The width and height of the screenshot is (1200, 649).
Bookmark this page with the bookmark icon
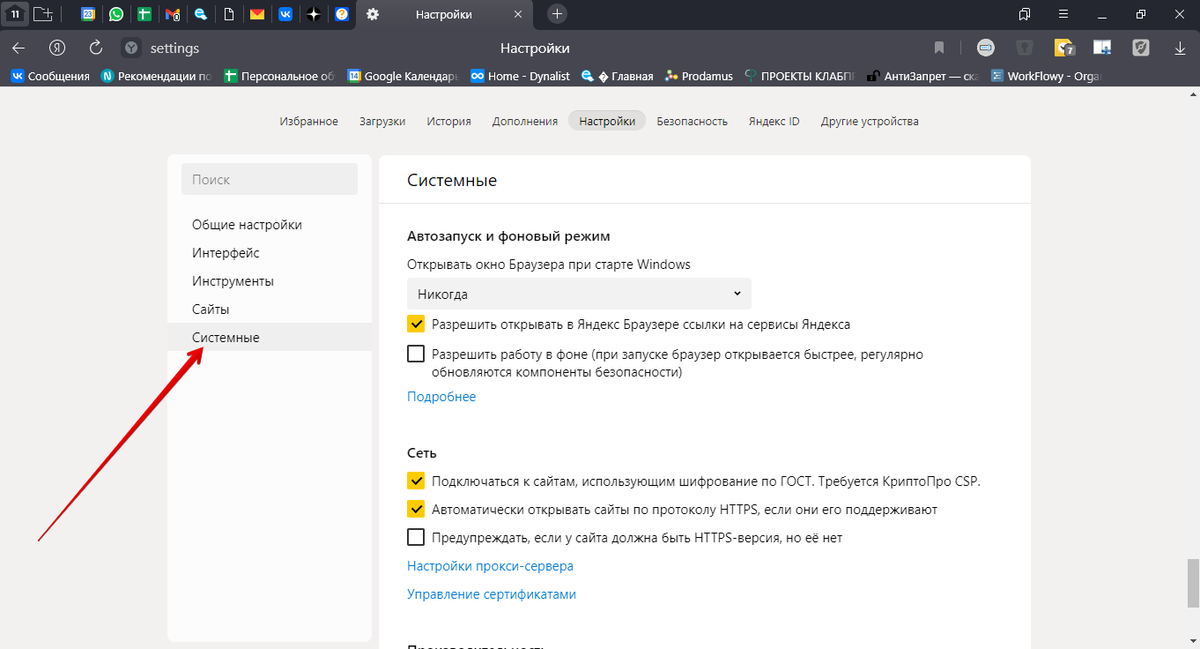point(939,48)
